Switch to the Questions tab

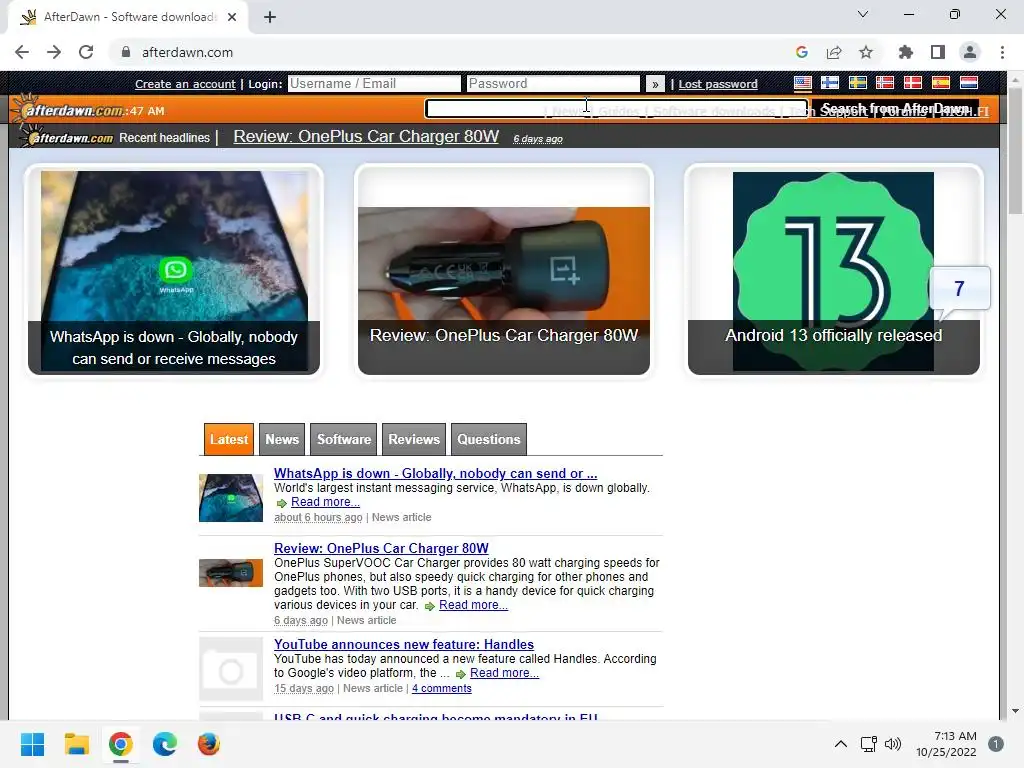point(488,439)
